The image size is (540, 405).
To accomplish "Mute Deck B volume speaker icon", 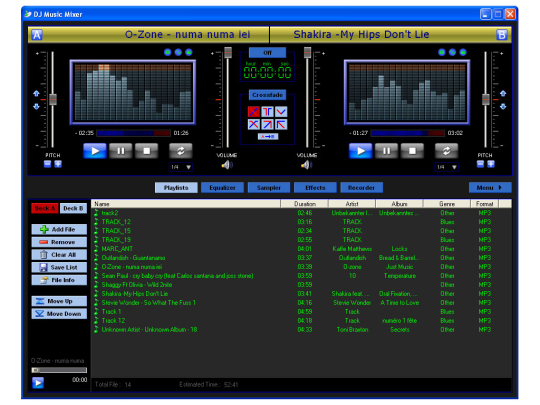I will point(306,165).
